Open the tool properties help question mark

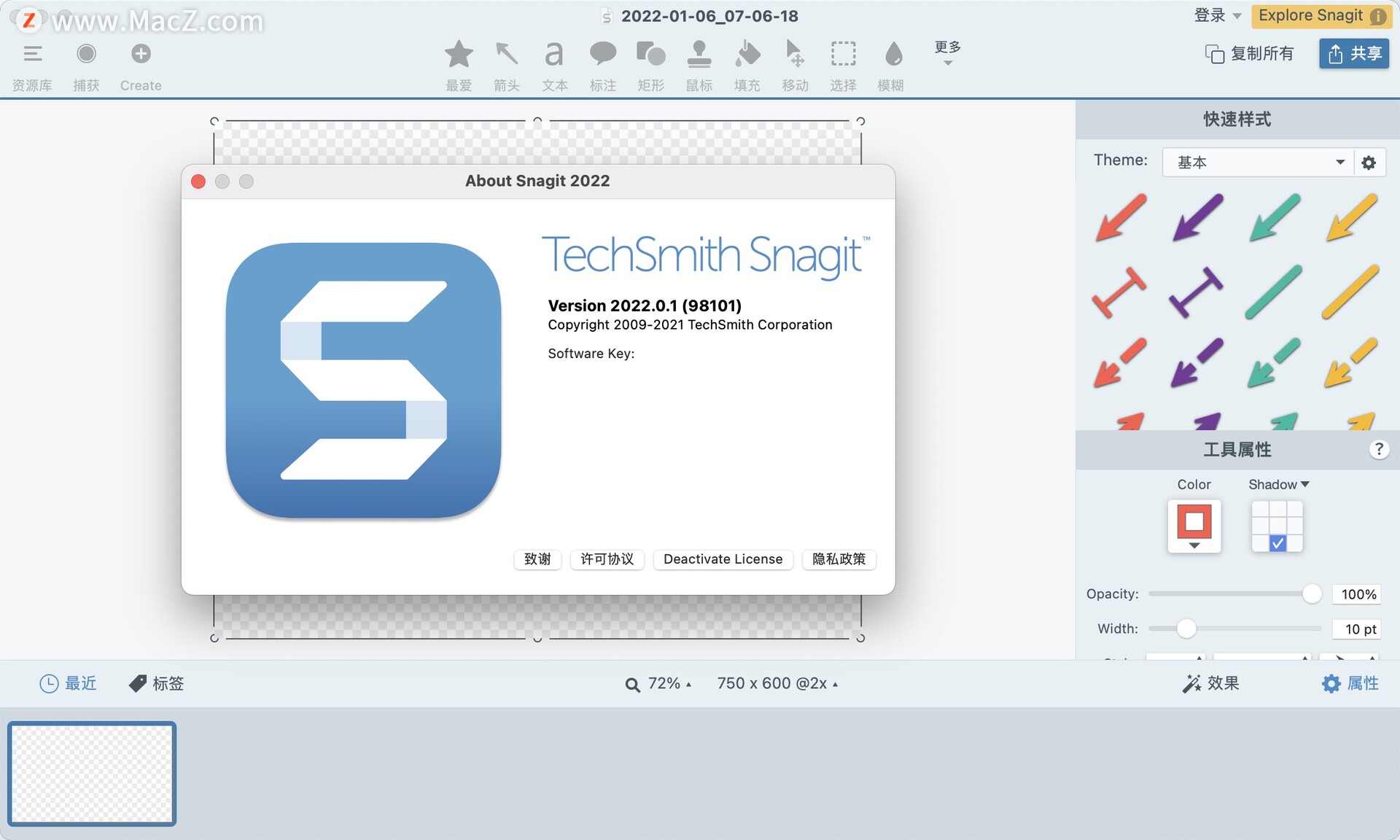1378,449
